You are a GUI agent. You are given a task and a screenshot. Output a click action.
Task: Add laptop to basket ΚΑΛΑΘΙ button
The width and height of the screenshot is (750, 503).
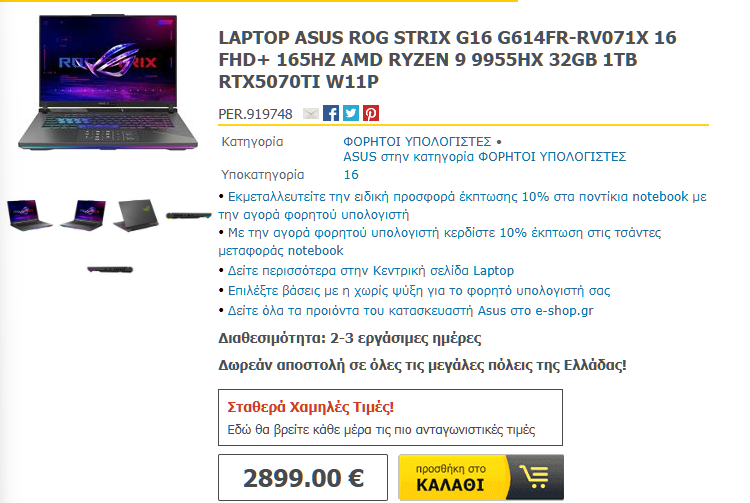coord(481,477)
